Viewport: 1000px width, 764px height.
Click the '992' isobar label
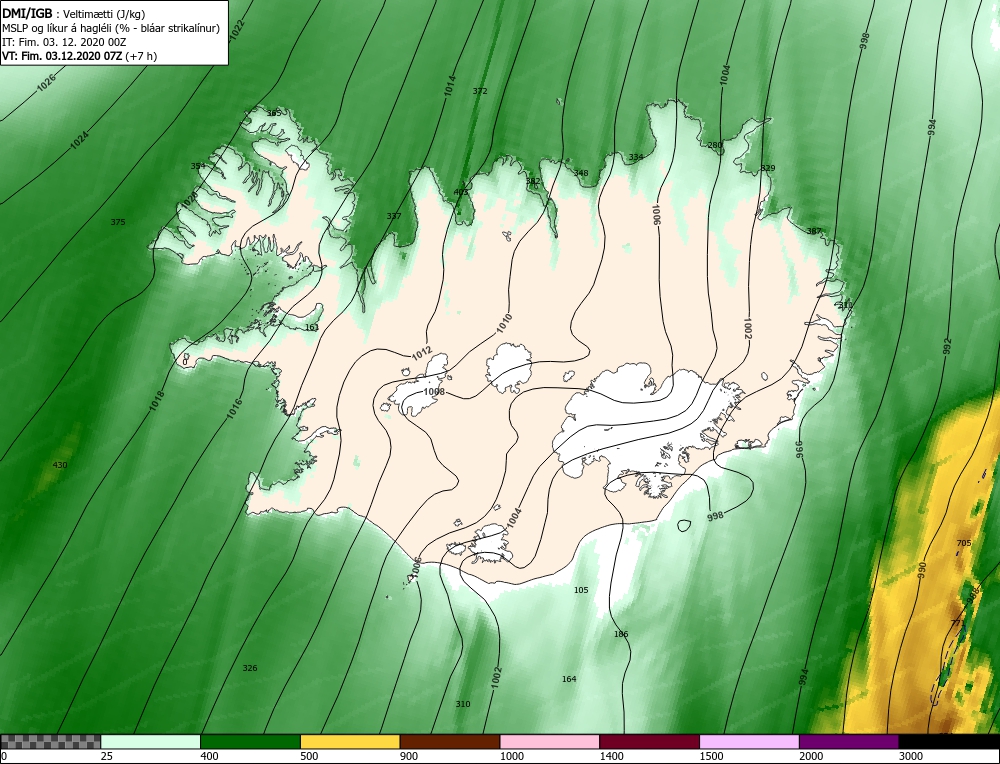(947, 346)
